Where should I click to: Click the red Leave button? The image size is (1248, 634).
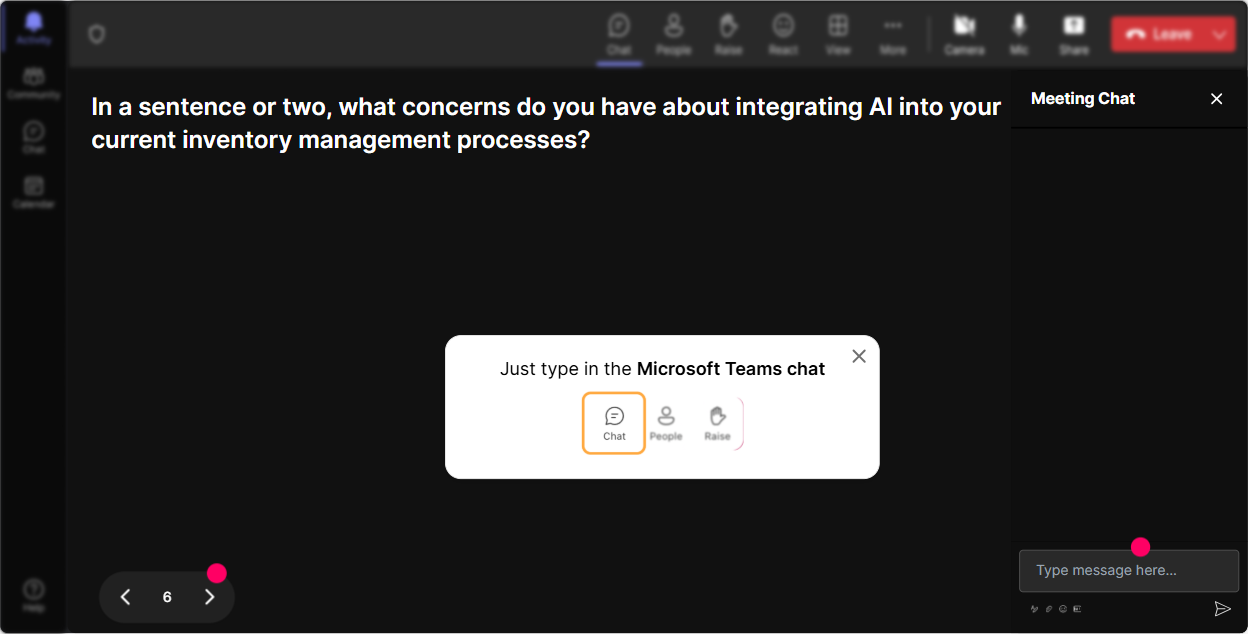[x=1159, y=34]
